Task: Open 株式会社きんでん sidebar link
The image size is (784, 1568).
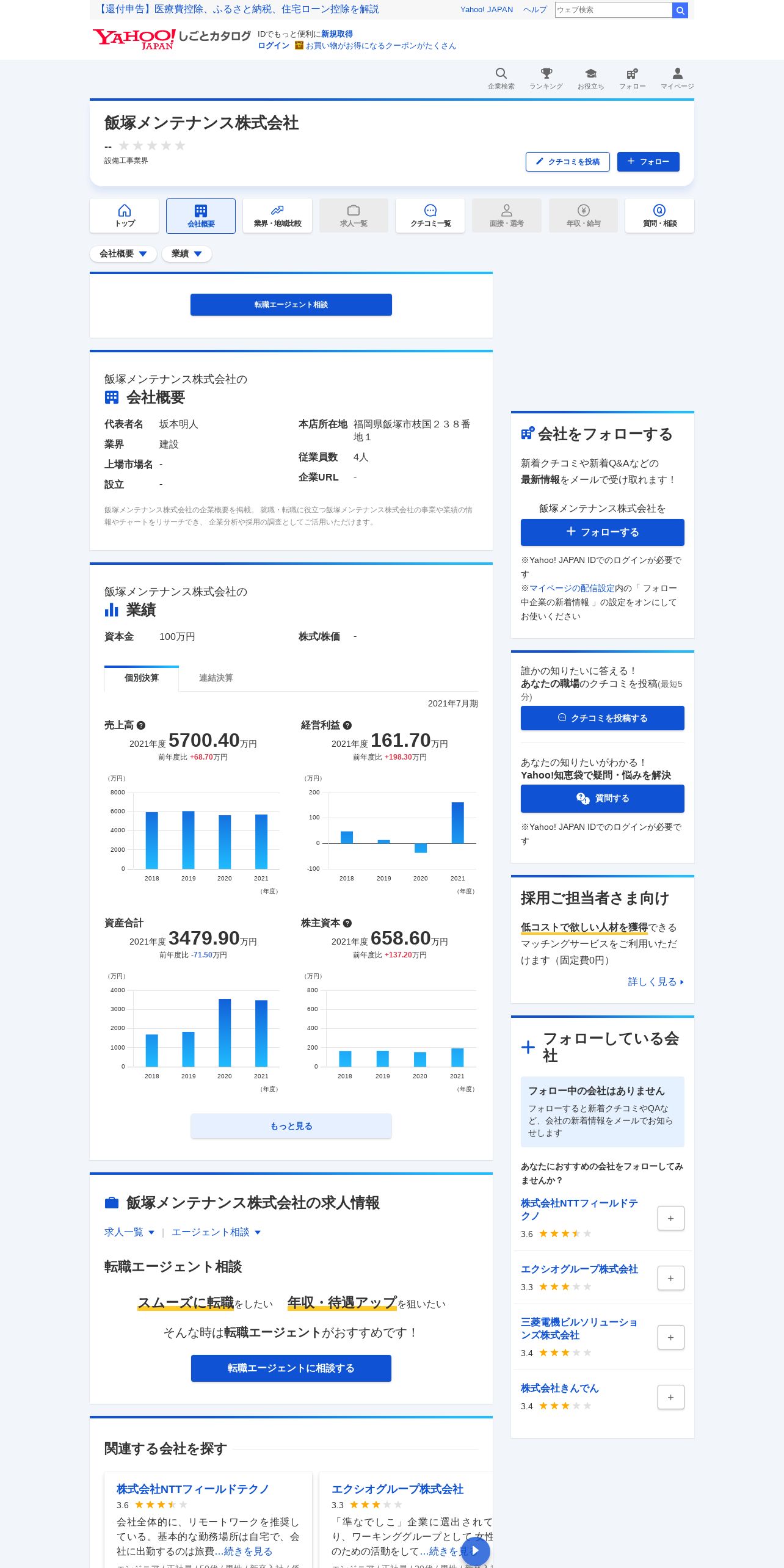Action: point(559,1388)
